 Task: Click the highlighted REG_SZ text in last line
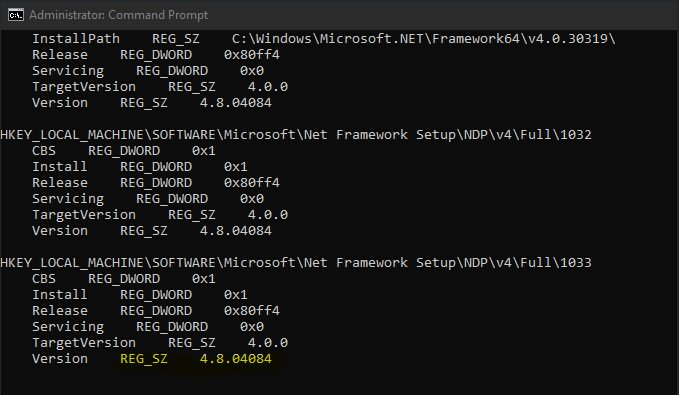144,359
